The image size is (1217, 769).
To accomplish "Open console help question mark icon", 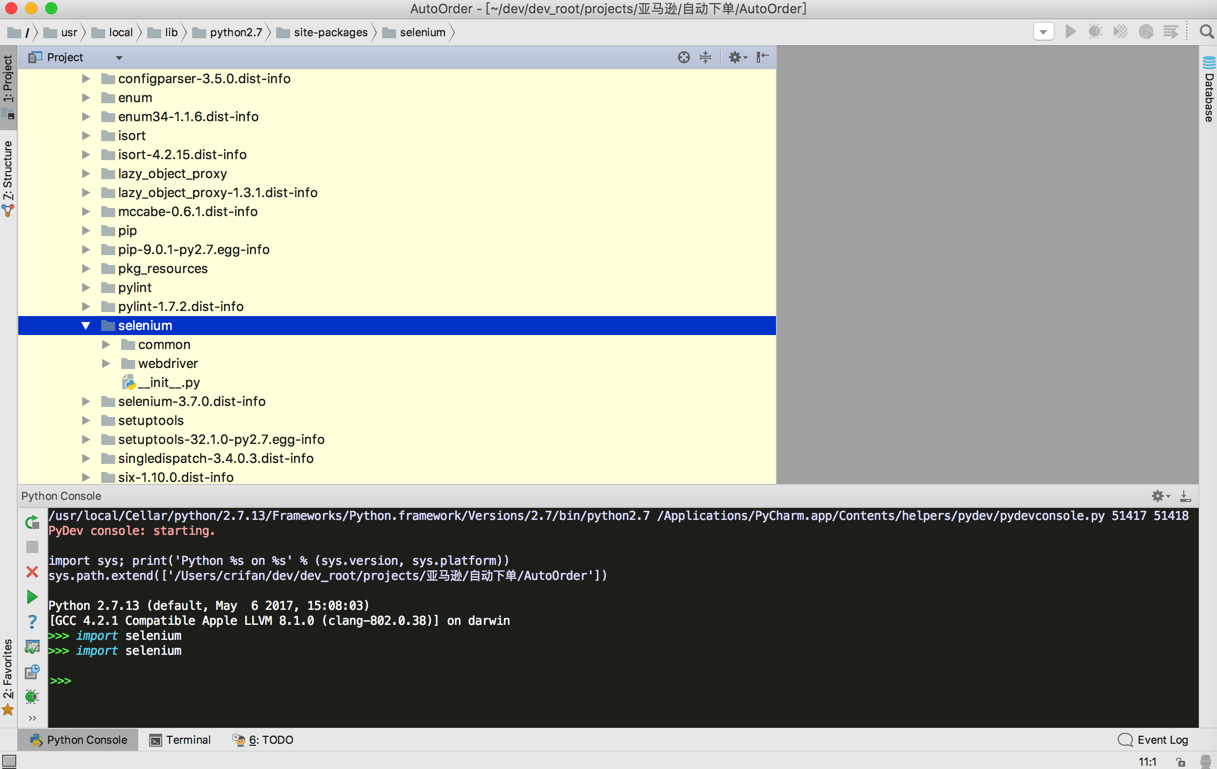I will 32,622.
